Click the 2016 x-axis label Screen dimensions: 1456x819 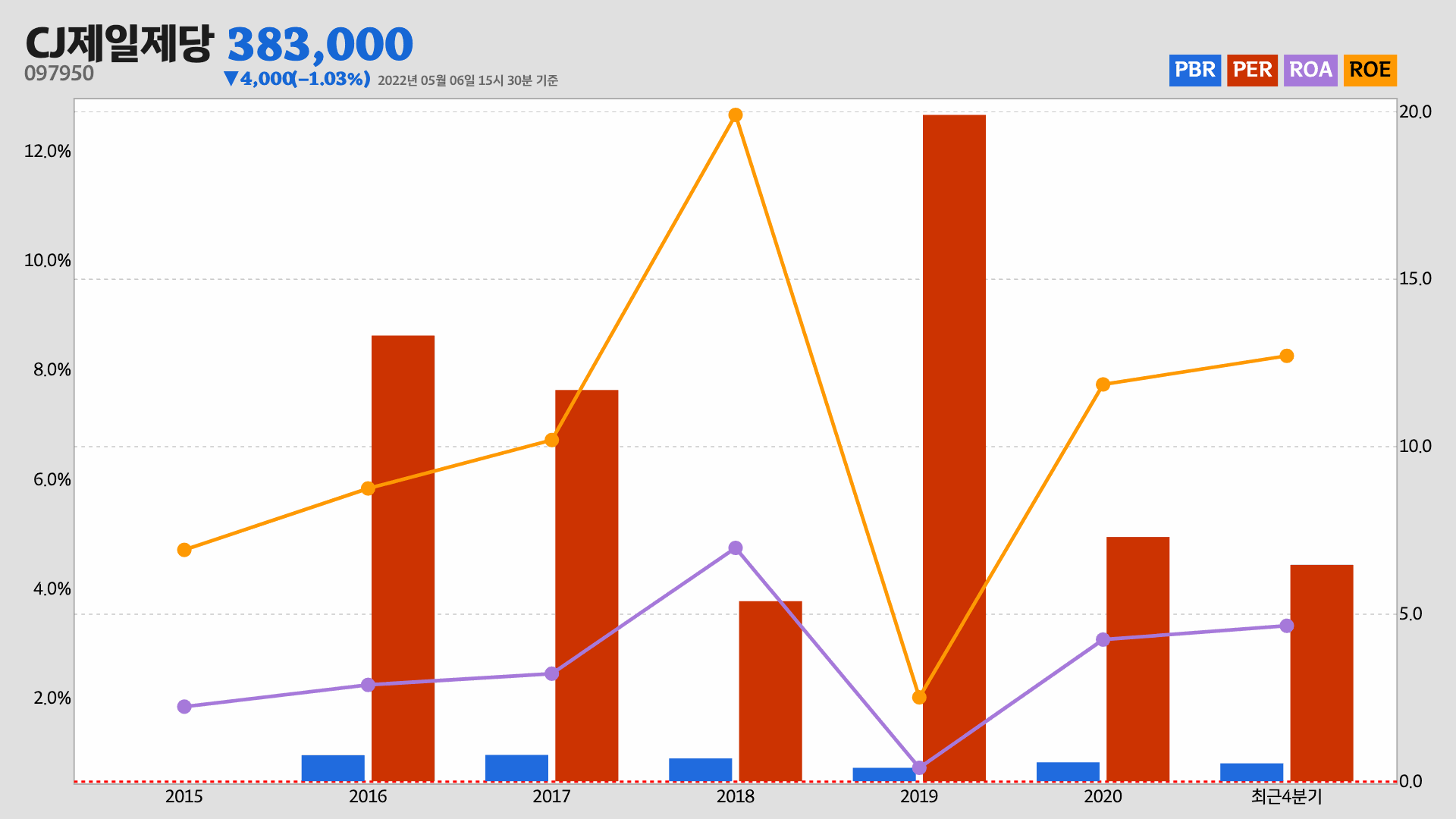pyautogui.click(x=368, y=796)
